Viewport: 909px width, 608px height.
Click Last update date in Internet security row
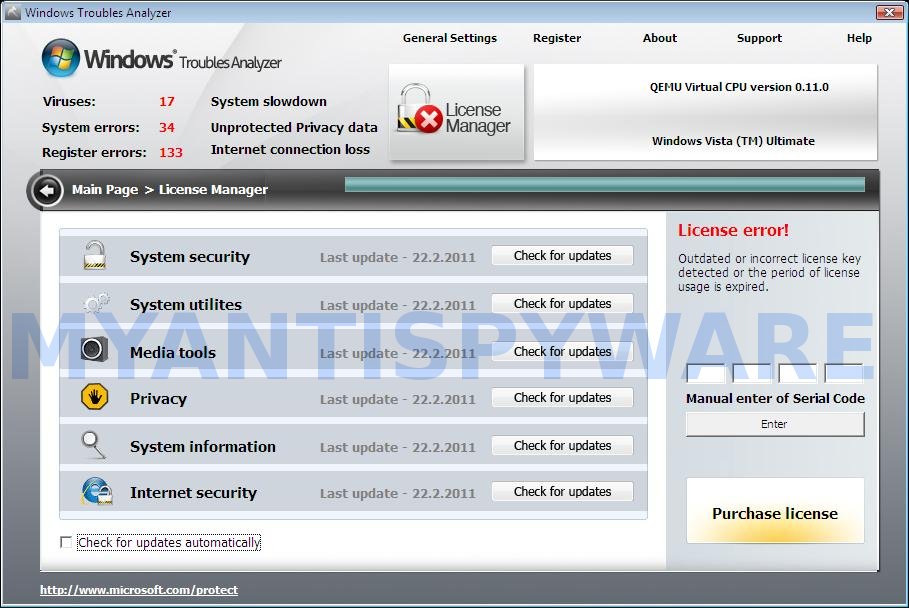tap(398, 493)
